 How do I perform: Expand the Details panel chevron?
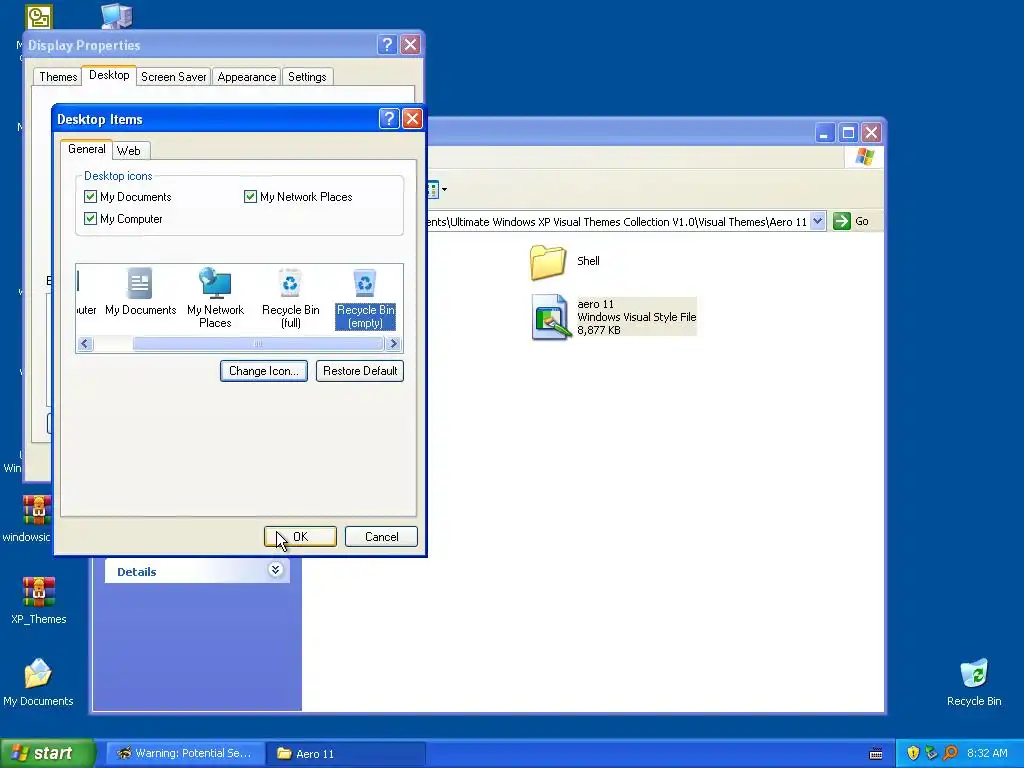point(276,570)
